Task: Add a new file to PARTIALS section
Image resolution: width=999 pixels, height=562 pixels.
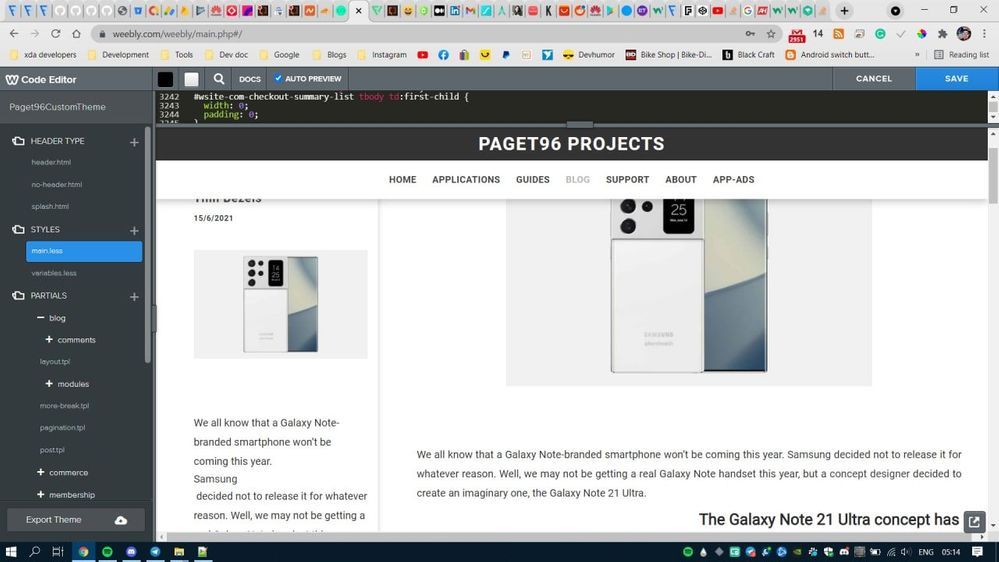Action: coord(134,296)
